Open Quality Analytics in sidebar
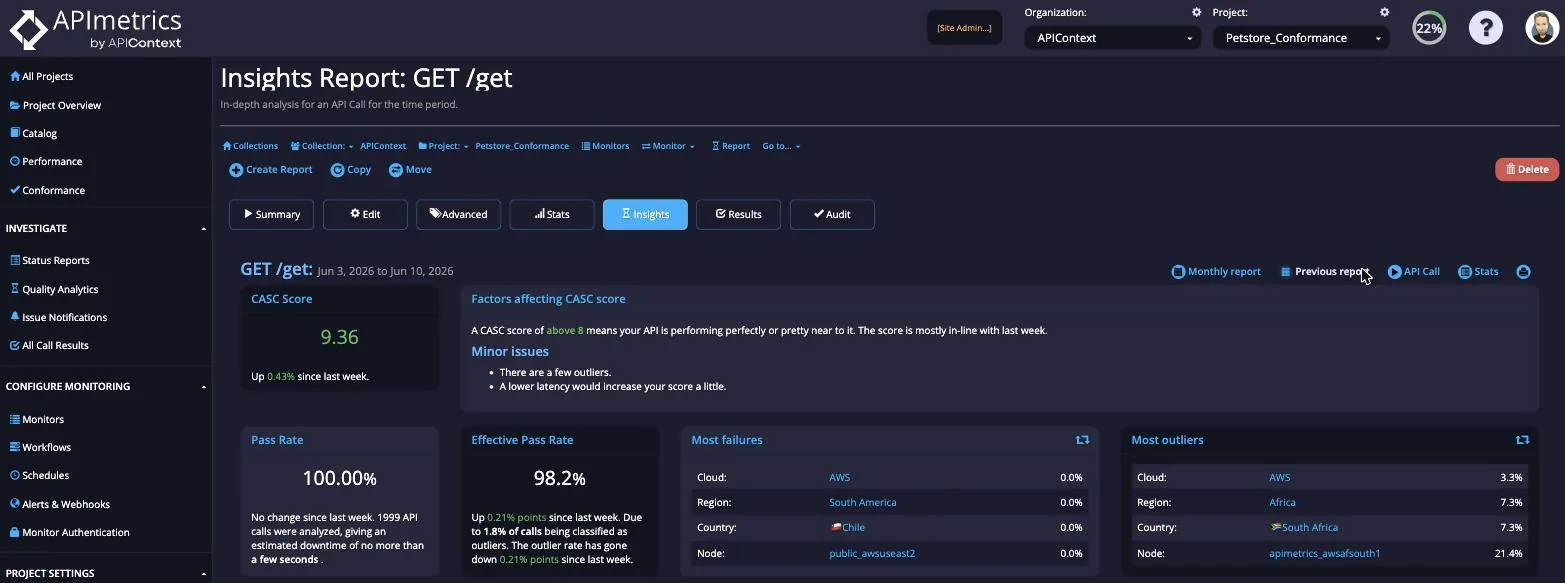Screen dimensions: 1565x583 coord(54,289)
